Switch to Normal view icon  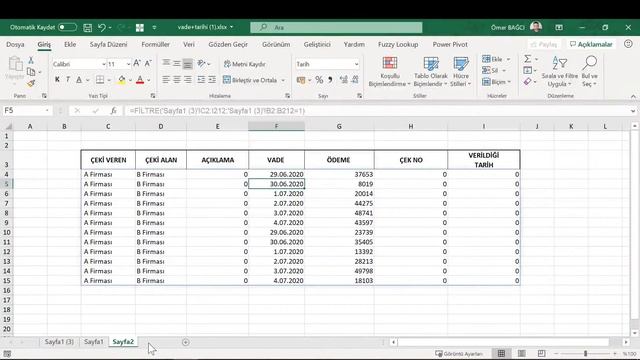coord(501,353)
